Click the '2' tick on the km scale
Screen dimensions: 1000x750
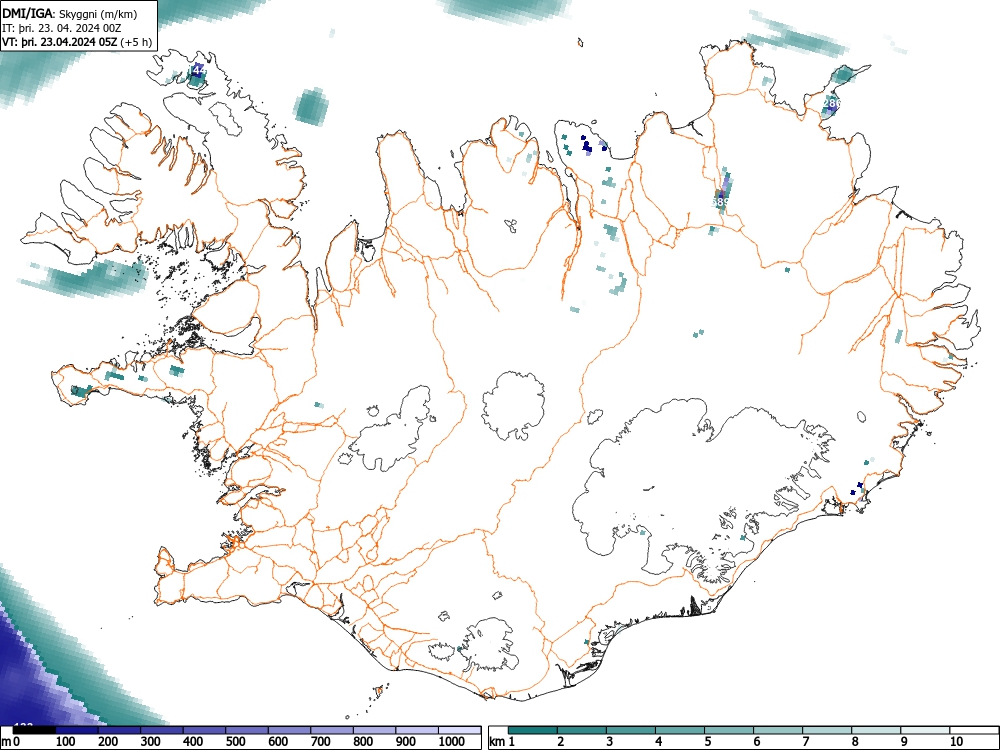click(x=561, y=742)
